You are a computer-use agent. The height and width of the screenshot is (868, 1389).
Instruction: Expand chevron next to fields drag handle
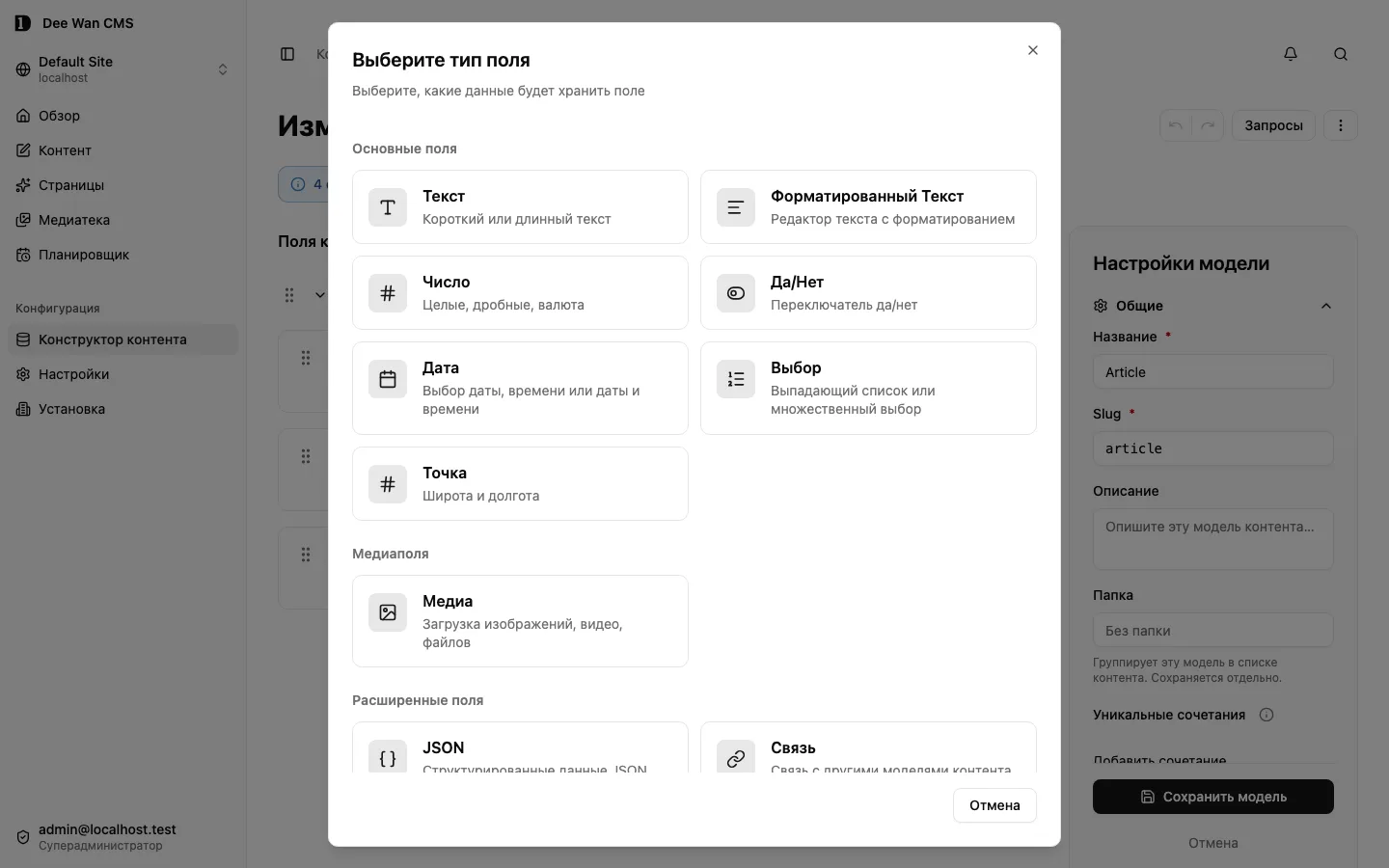coord(320,295)
